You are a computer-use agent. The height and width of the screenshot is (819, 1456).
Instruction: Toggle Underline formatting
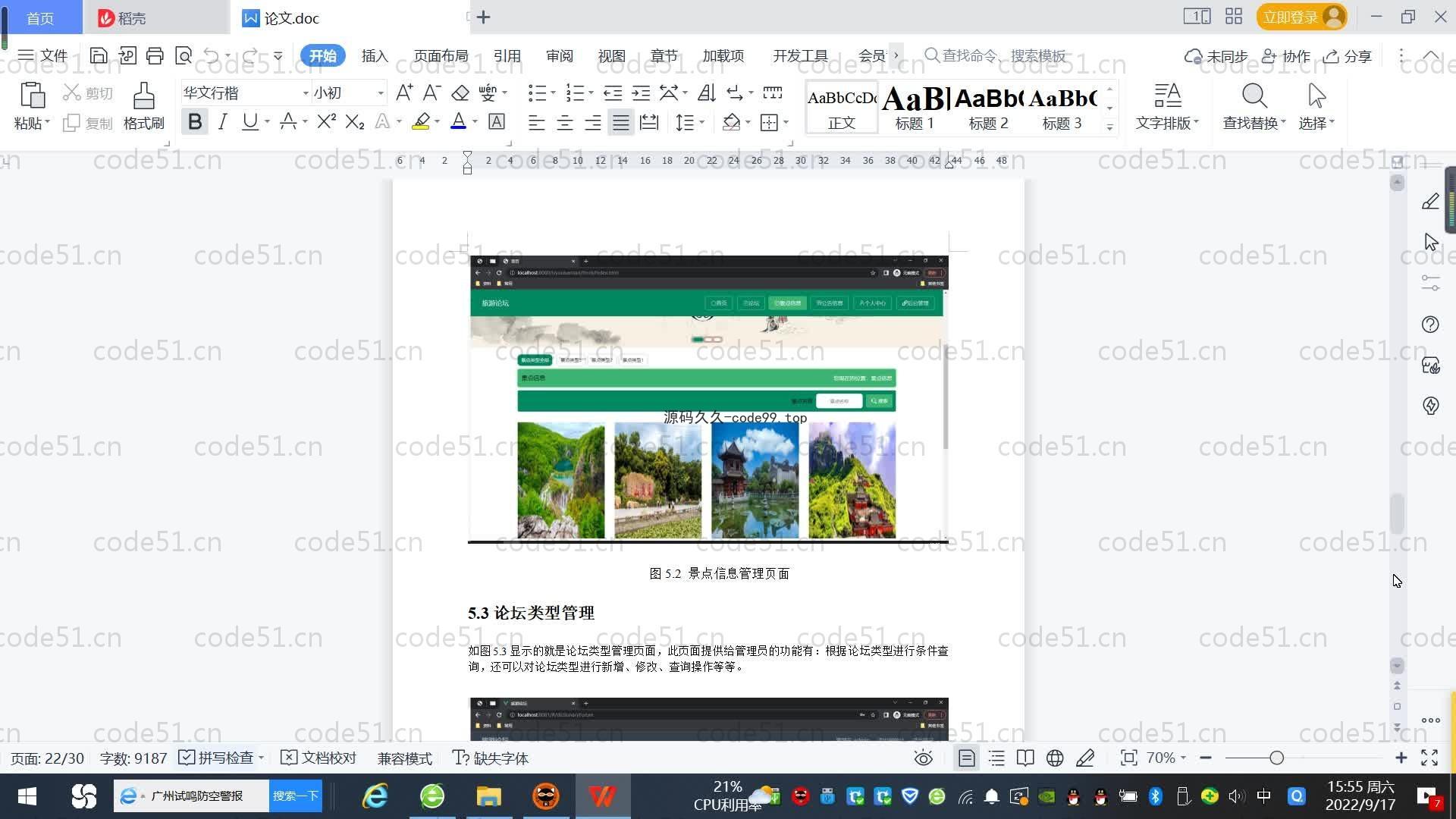point(249,121)
